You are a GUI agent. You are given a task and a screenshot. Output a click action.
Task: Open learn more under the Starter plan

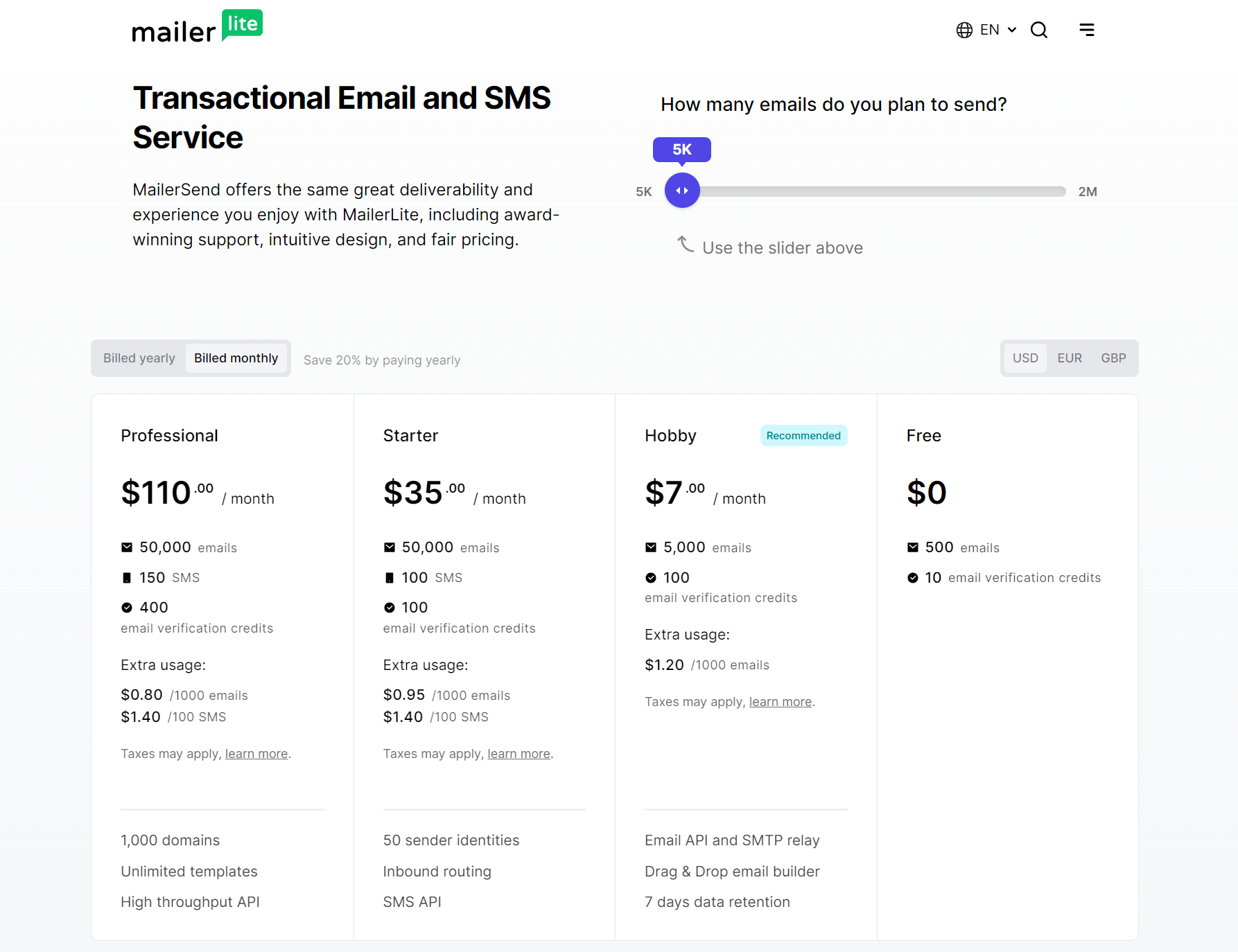point(518,753)
